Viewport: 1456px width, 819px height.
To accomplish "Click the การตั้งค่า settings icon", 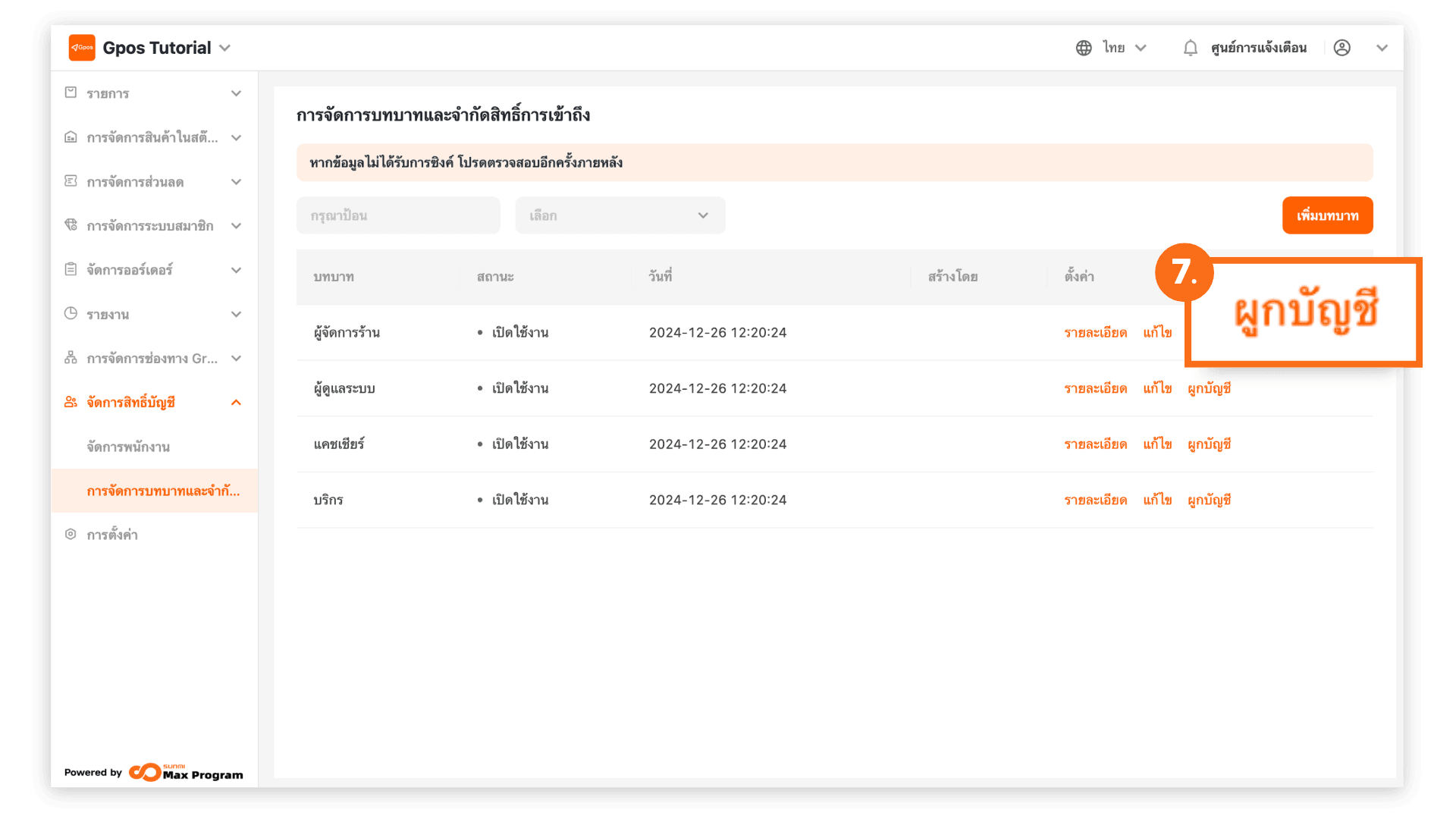I will pyautogui.click(x=71, y=534).
